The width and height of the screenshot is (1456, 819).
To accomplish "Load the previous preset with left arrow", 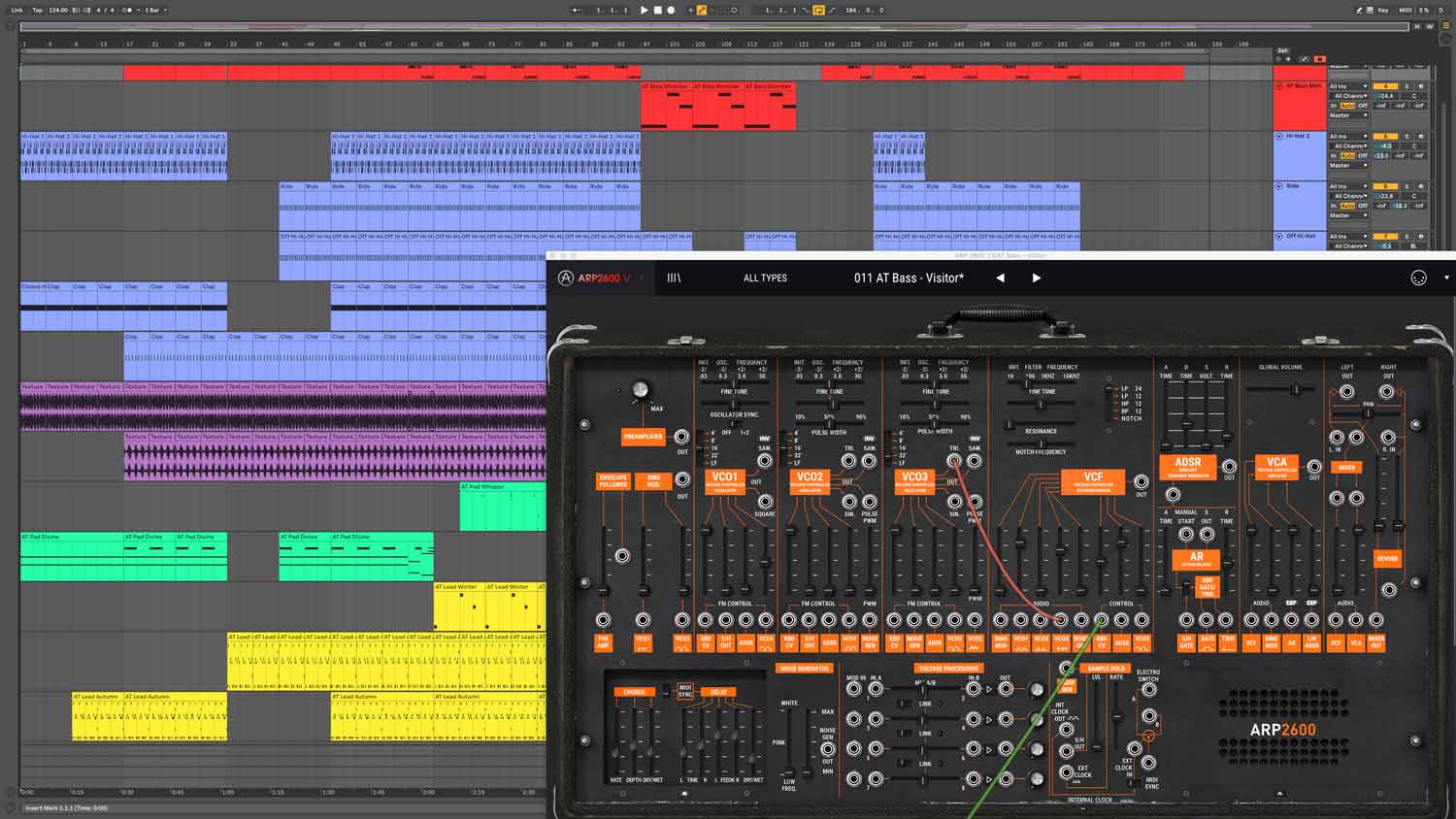I will pos(1000,278).
